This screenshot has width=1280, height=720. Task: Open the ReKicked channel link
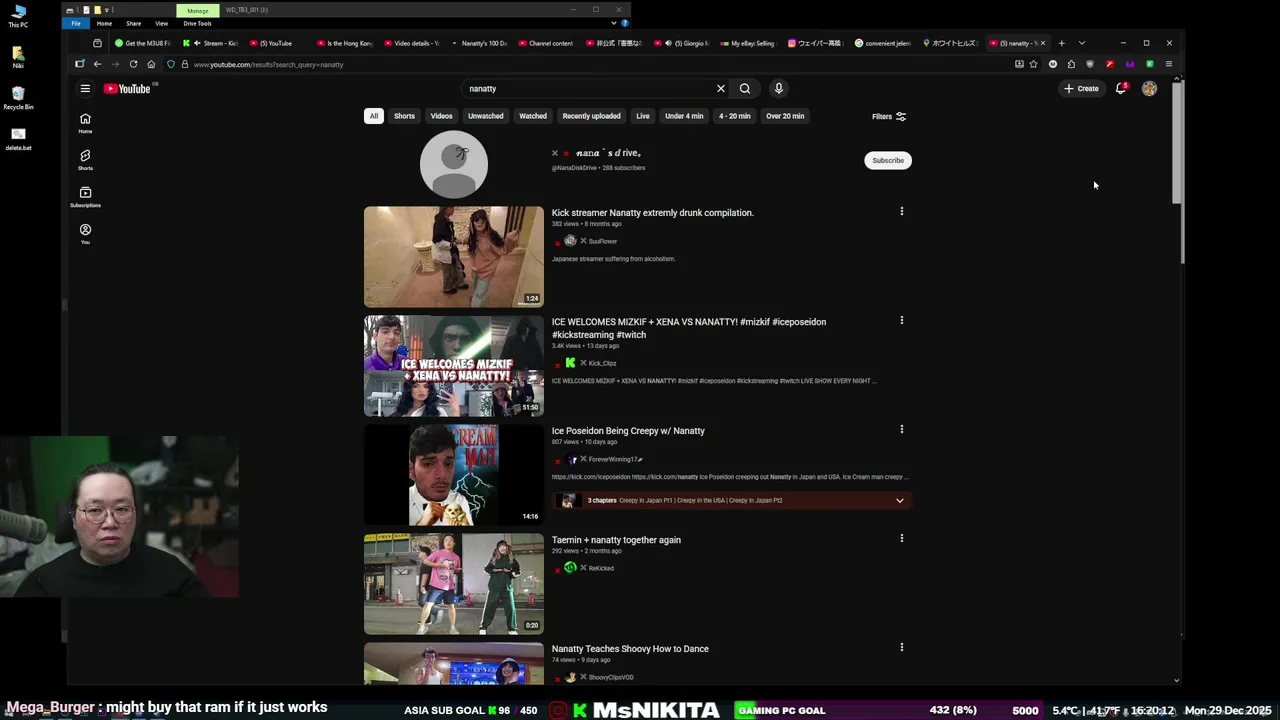tap(601, 568)
